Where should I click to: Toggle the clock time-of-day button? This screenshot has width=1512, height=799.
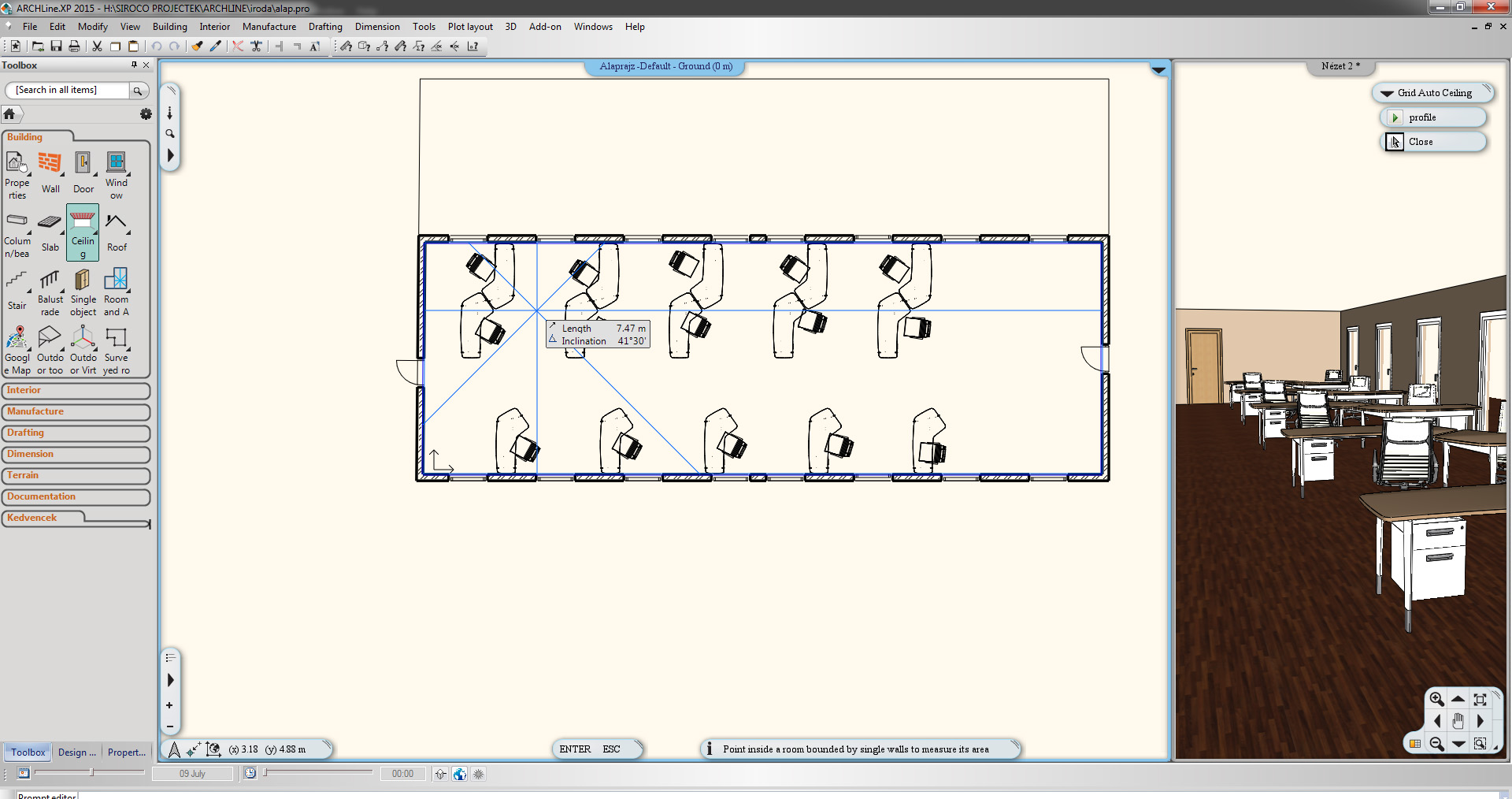[250, 774]
